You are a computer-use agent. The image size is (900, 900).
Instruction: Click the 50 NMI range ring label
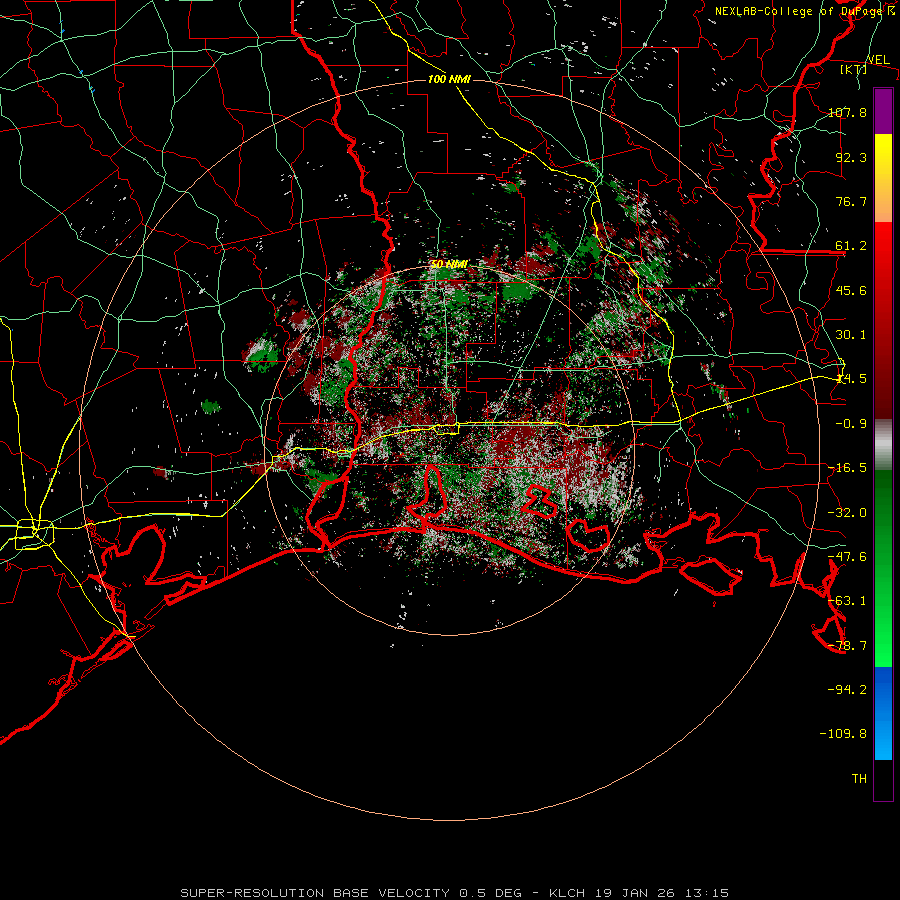pyautogui.click(x=449, y=264)
